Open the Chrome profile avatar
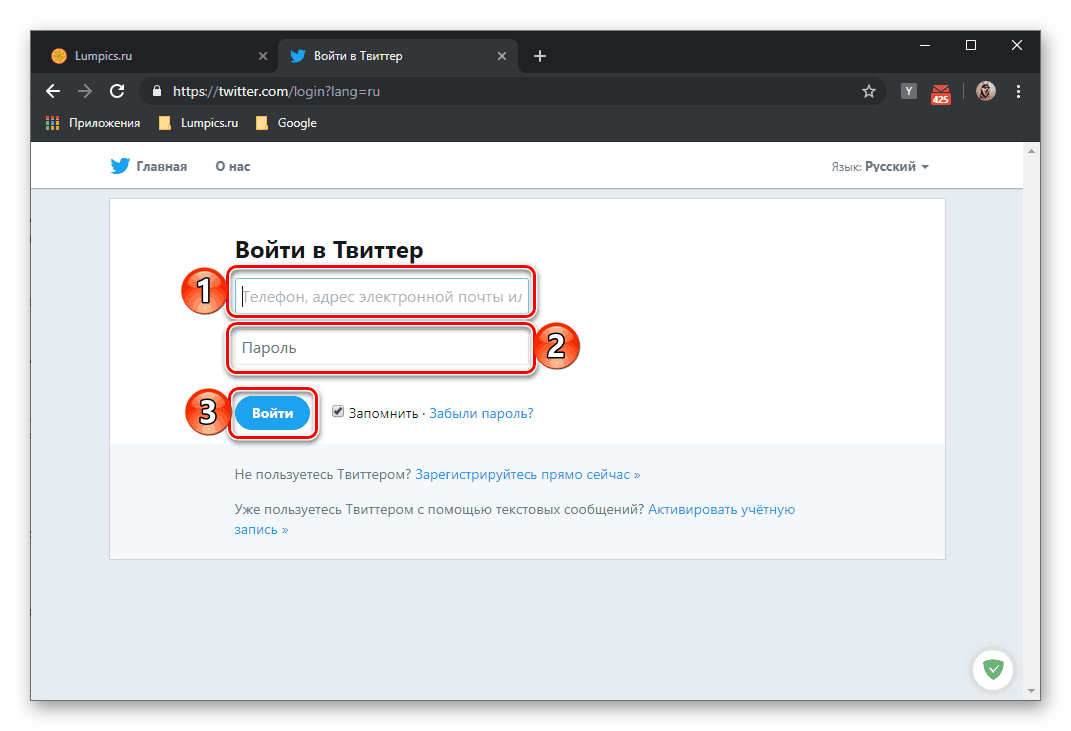The width and height of the screenshot is (1071, 731). point(986,91)
